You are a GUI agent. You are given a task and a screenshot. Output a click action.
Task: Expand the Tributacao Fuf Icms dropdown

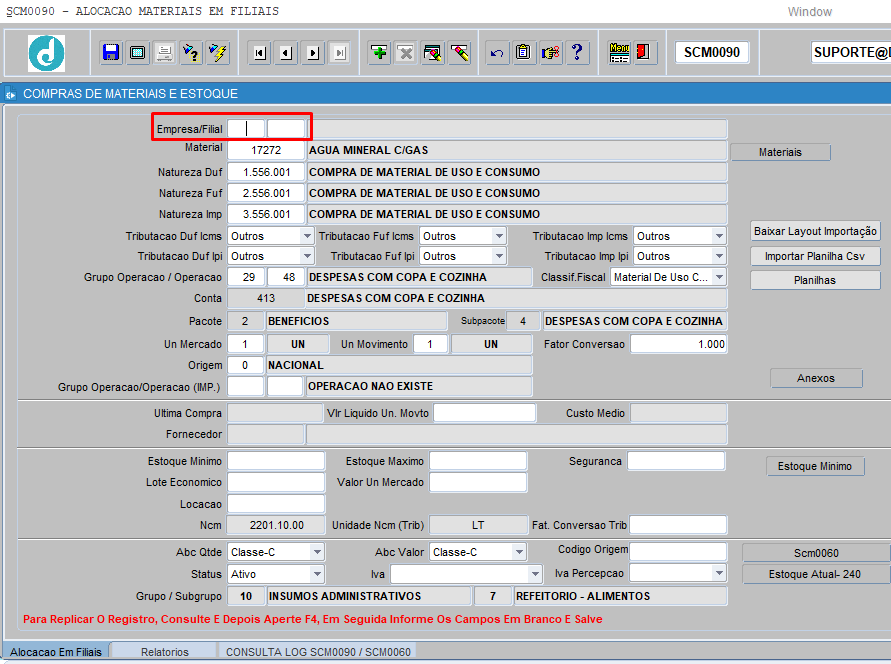click(x=499, y=236)
